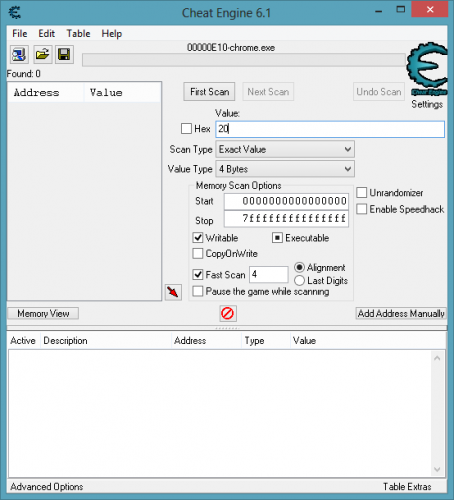Check Enable Speedhack
The height and width of the screenshot is (500, 454).
coord(362,209)
